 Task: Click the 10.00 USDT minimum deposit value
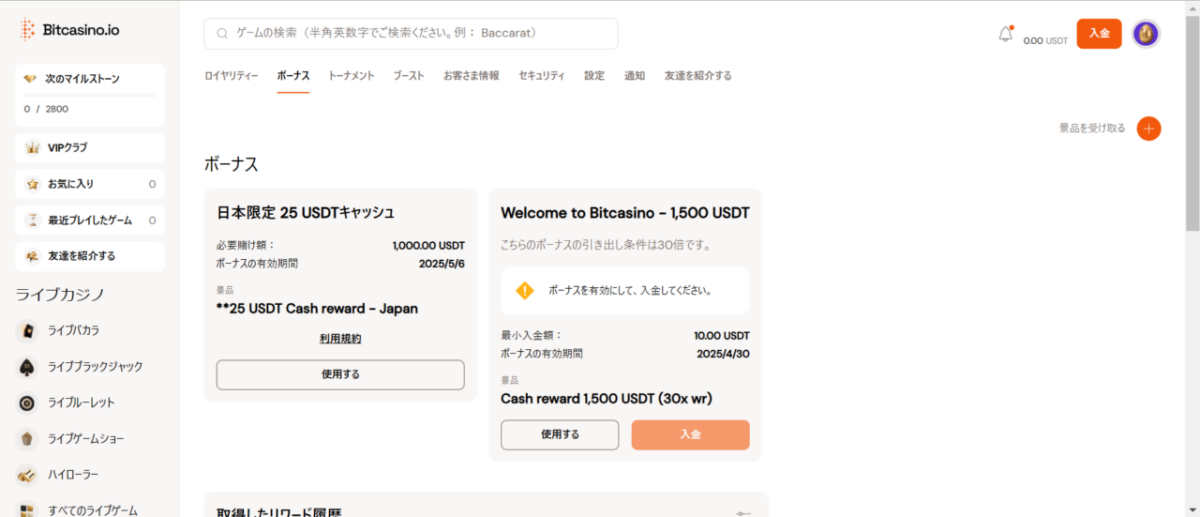click(x=722, y=336)
